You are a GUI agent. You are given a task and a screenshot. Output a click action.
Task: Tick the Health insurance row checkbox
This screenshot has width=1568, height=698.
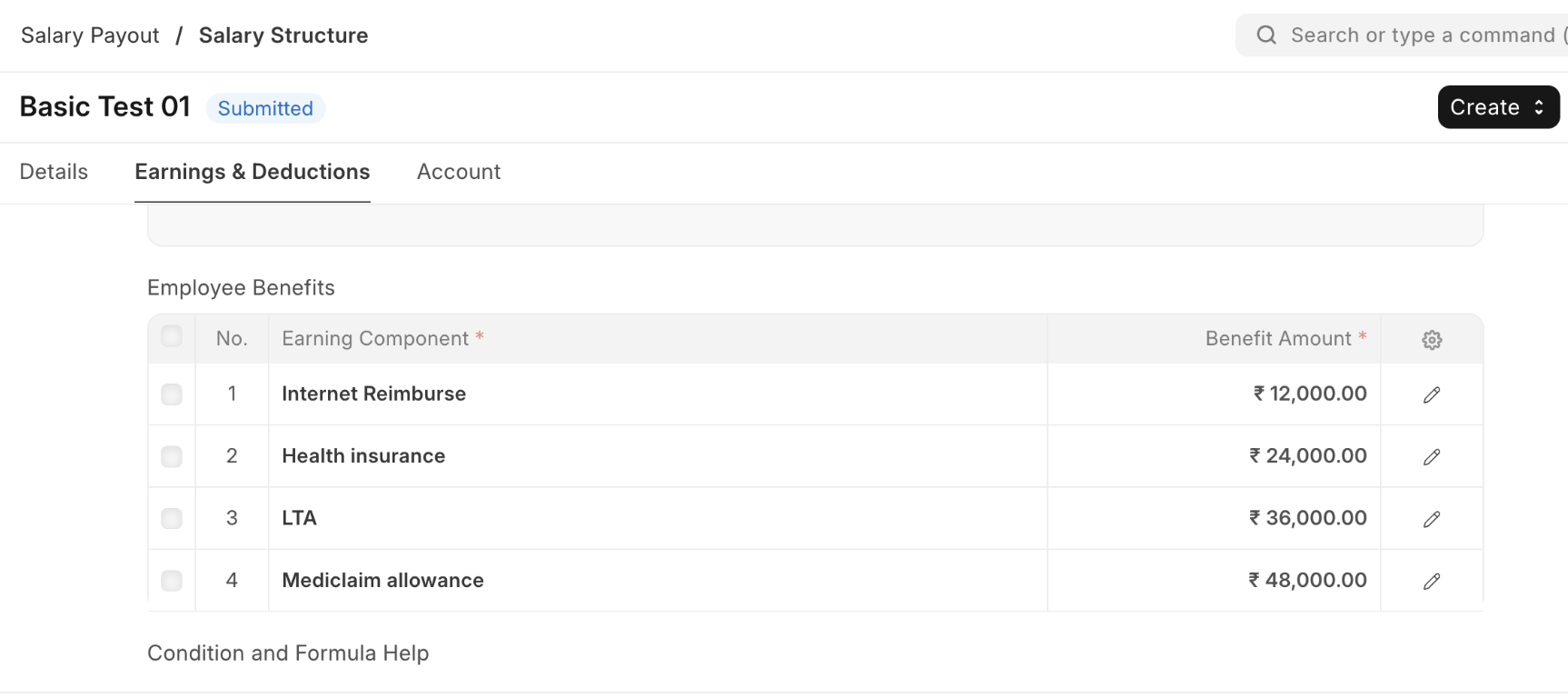point(172,456)
